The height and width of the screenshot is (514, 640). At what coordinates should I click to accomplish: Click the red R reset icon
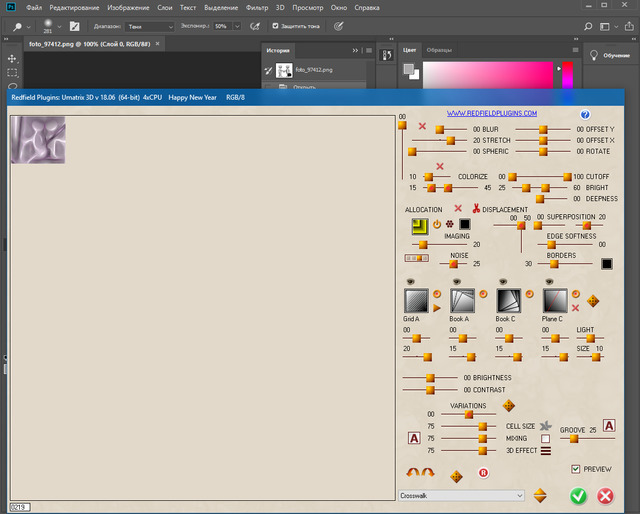pyautogui.click(x=484, y=473)
